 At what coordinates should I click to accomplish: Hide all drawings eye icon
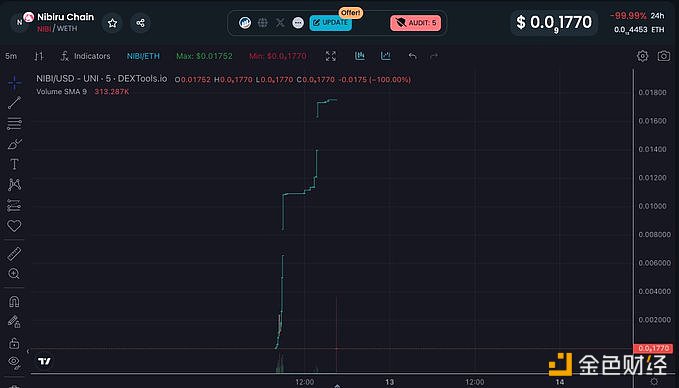(x=14, y=362)
